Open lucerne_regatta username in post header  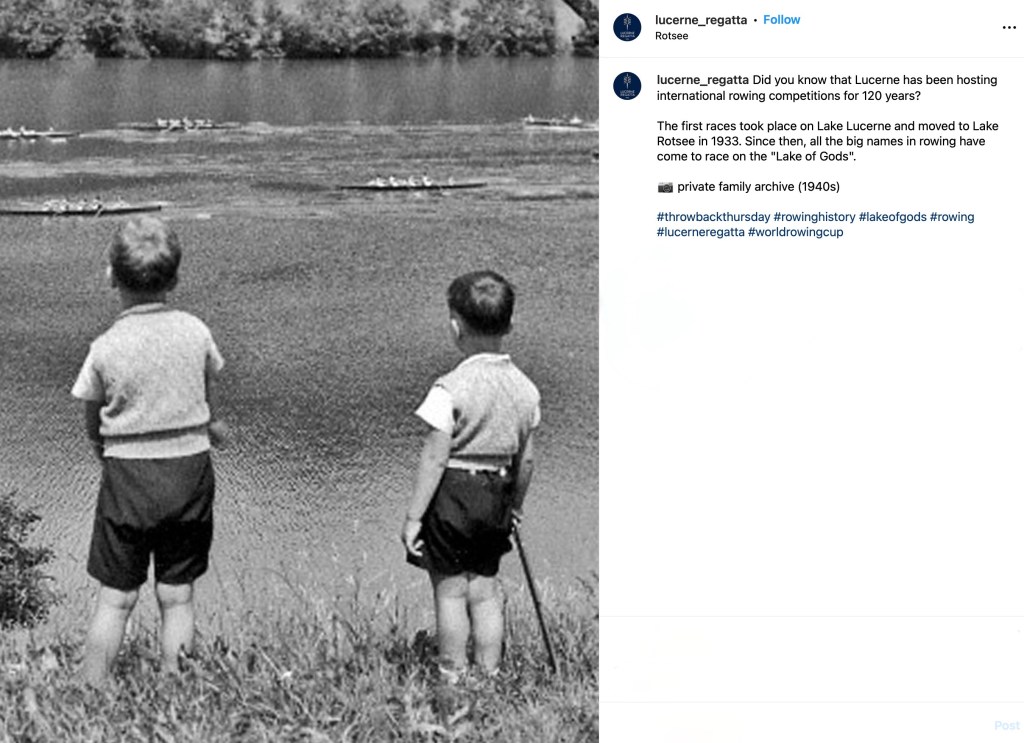[701, 20]
